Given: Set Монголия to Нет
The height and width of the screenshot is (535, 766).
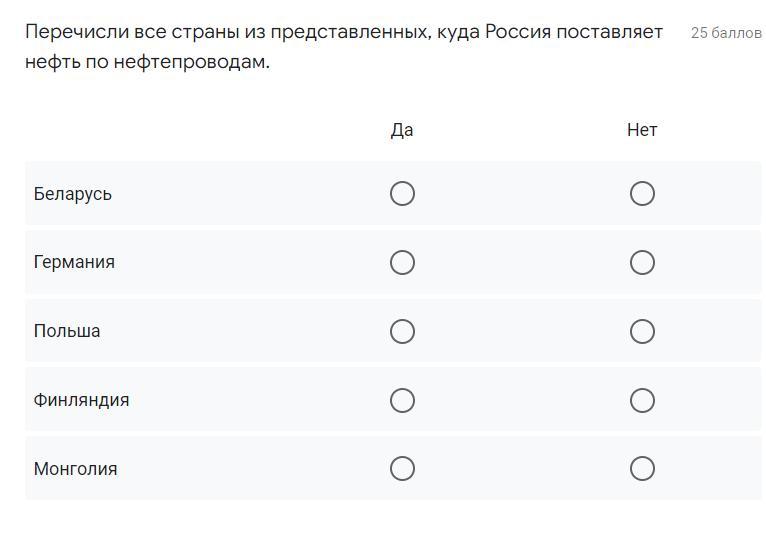Looking at the screenshot, I should pyautogui.click(x=642, y=468).
